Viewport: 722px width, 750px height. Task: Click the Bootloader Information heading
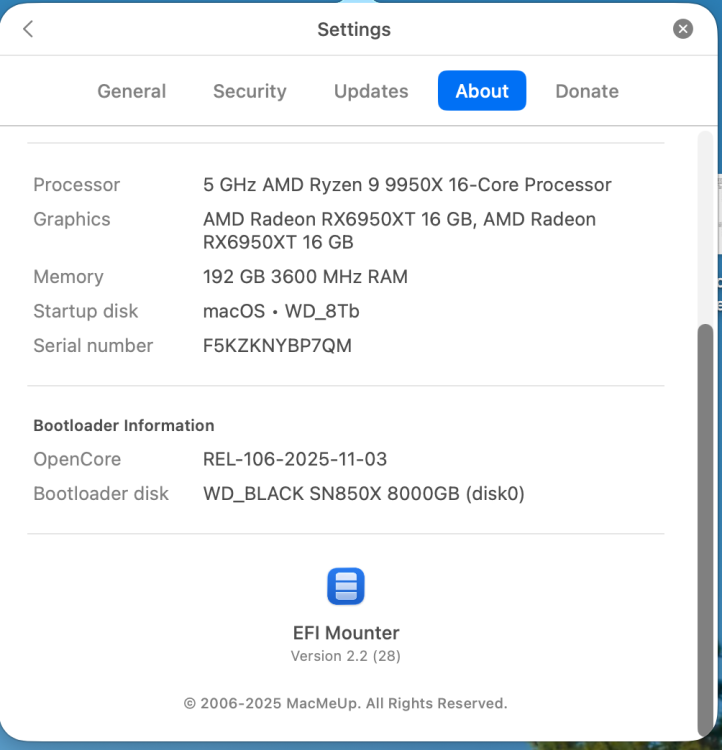124,425
